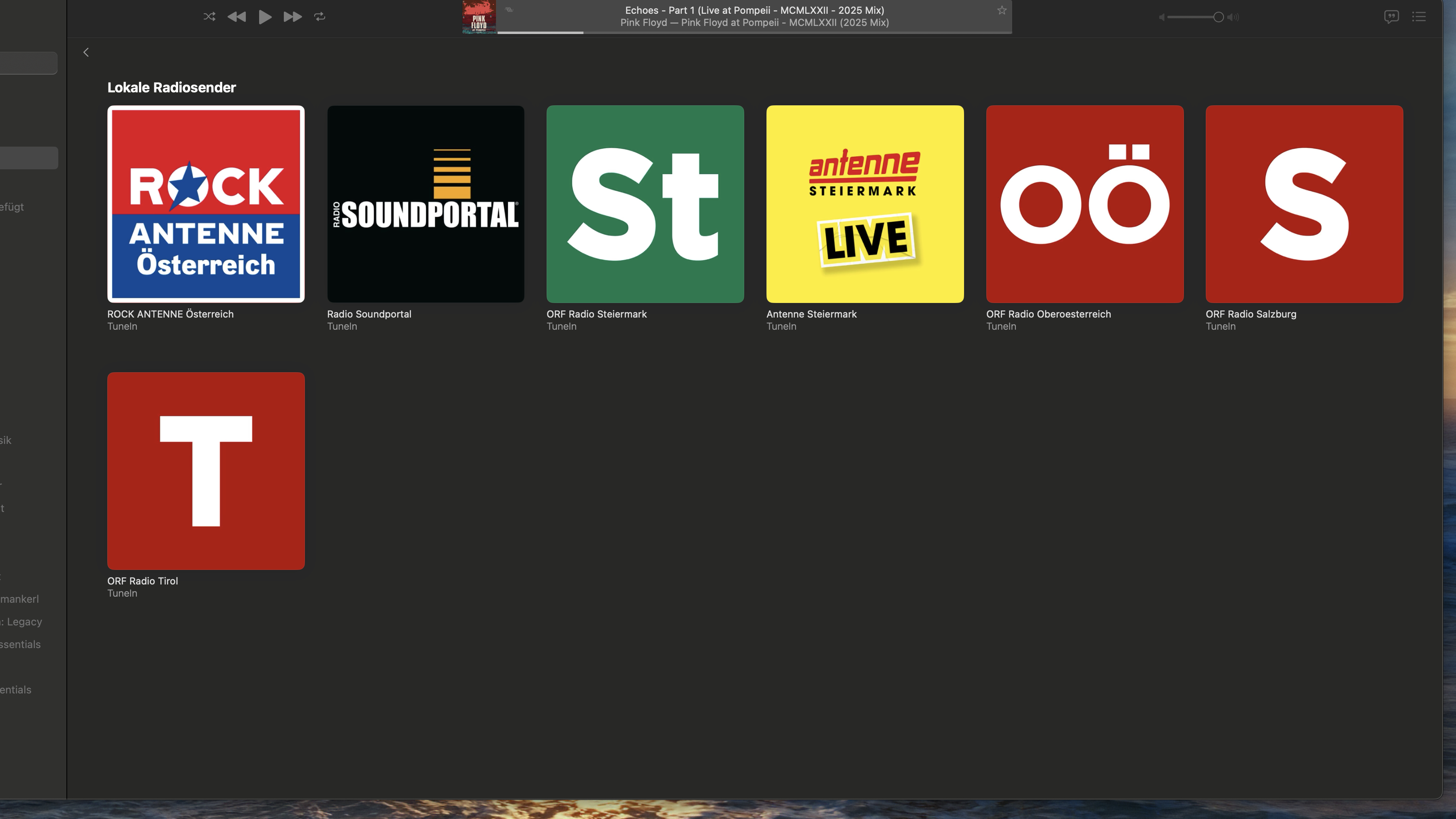Image resolution: width=1456 pixels, height=819 pixels.
Task: Click Antenne Steiermark title link
Action: coord(811,314)
